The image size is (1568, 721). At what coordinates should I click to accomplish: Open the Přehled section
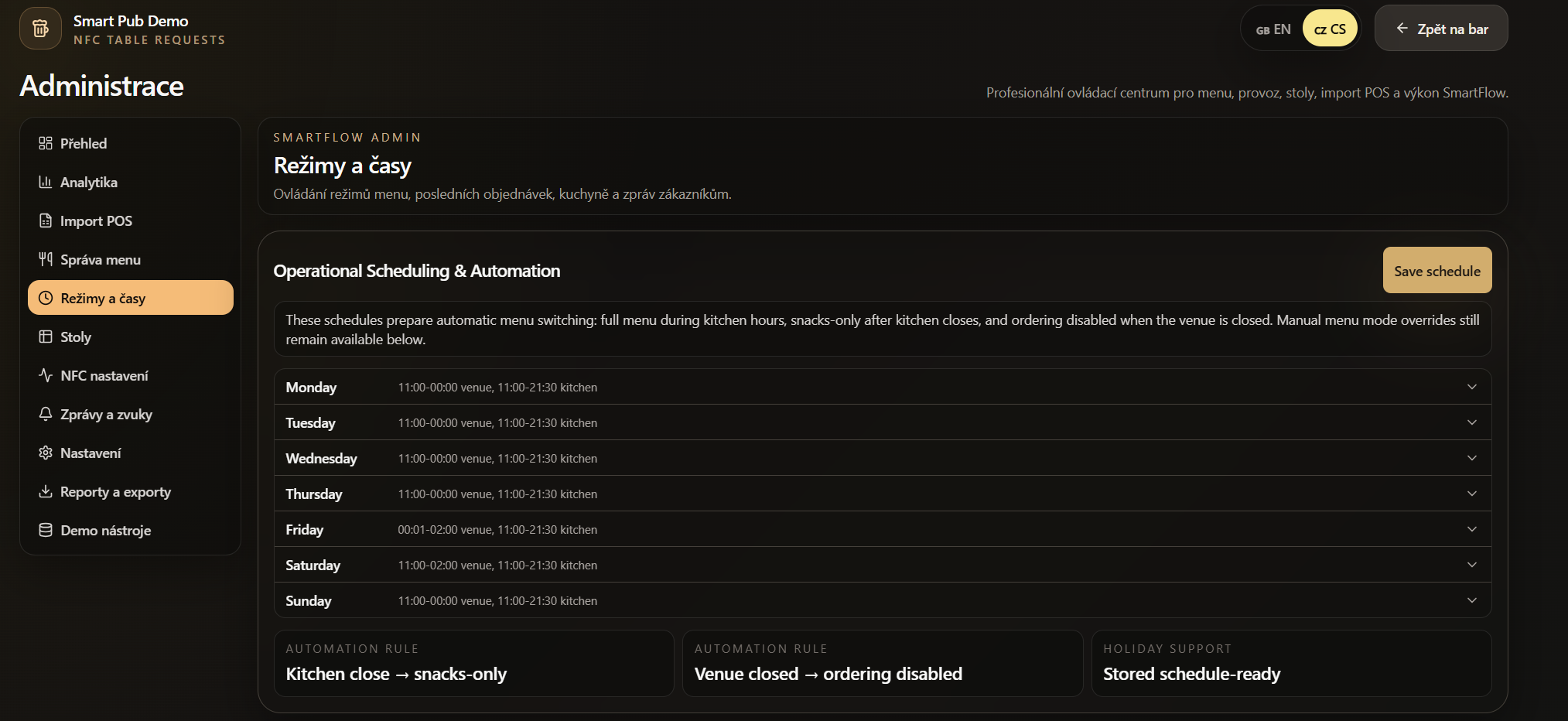tap(131, 143)
